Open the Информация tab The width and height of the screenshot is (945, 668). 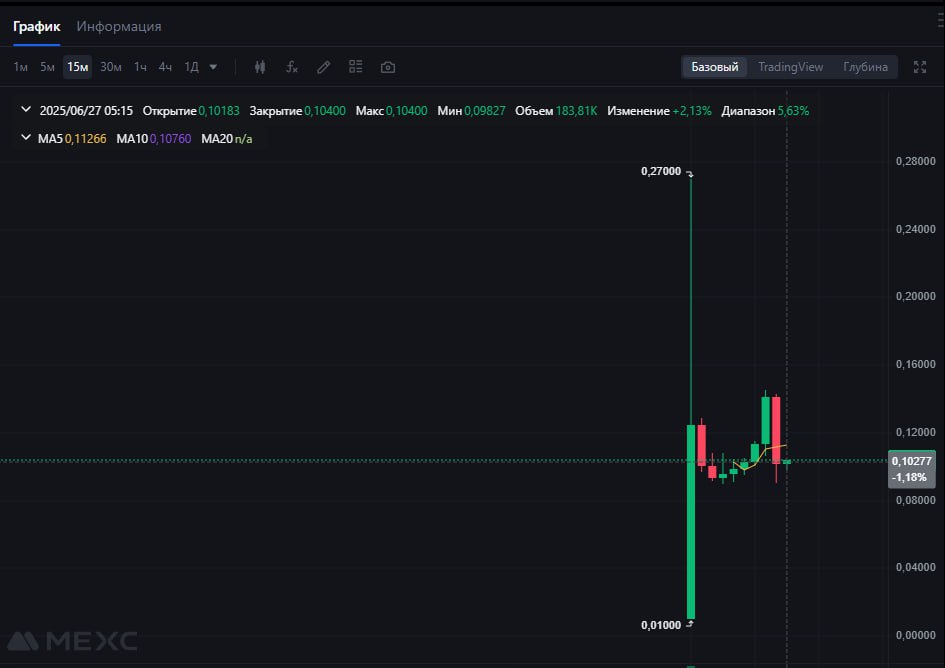[x=119, y=27]
